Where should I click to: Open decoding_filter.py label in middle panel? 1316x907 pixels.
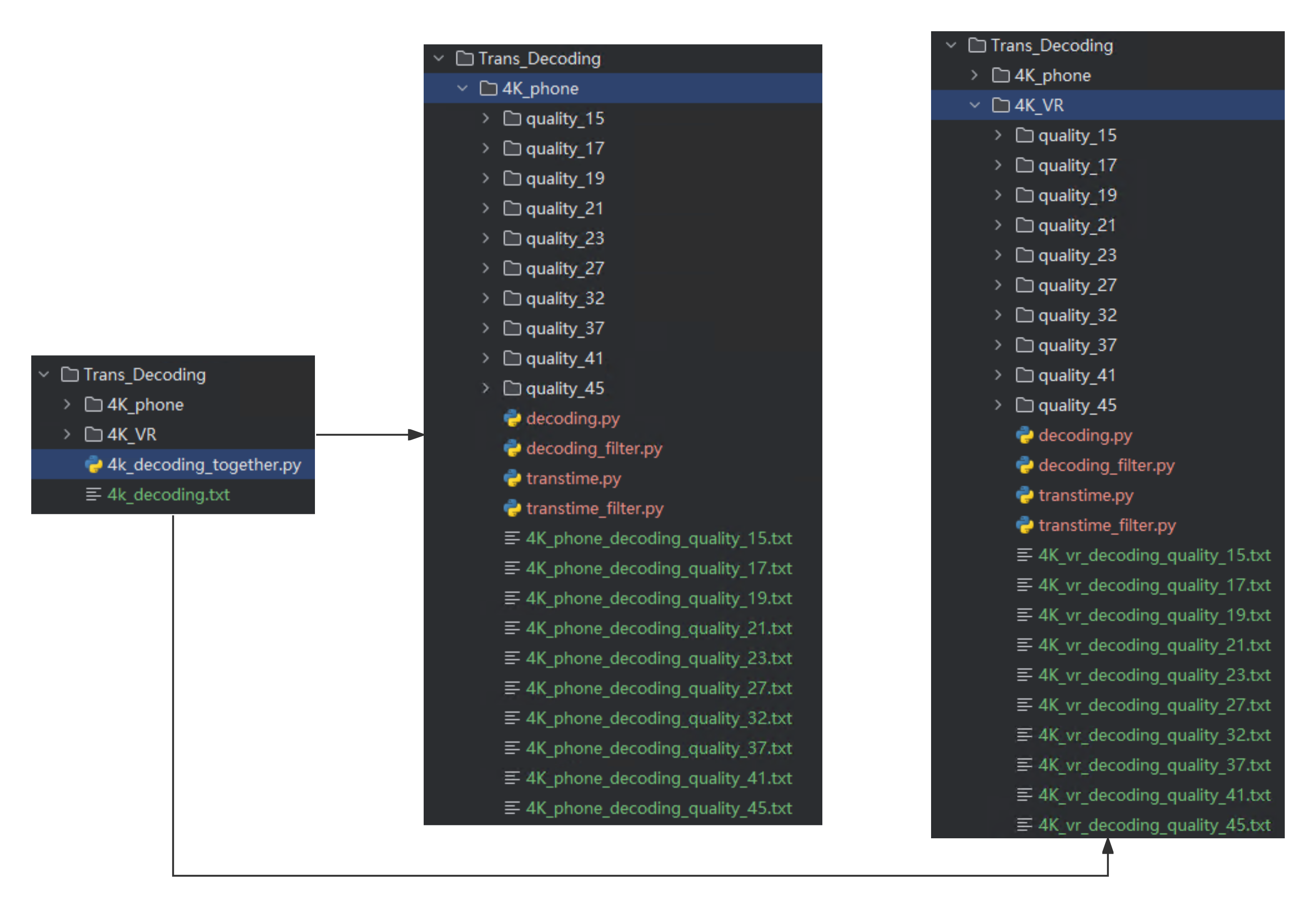tap(594, 449)
